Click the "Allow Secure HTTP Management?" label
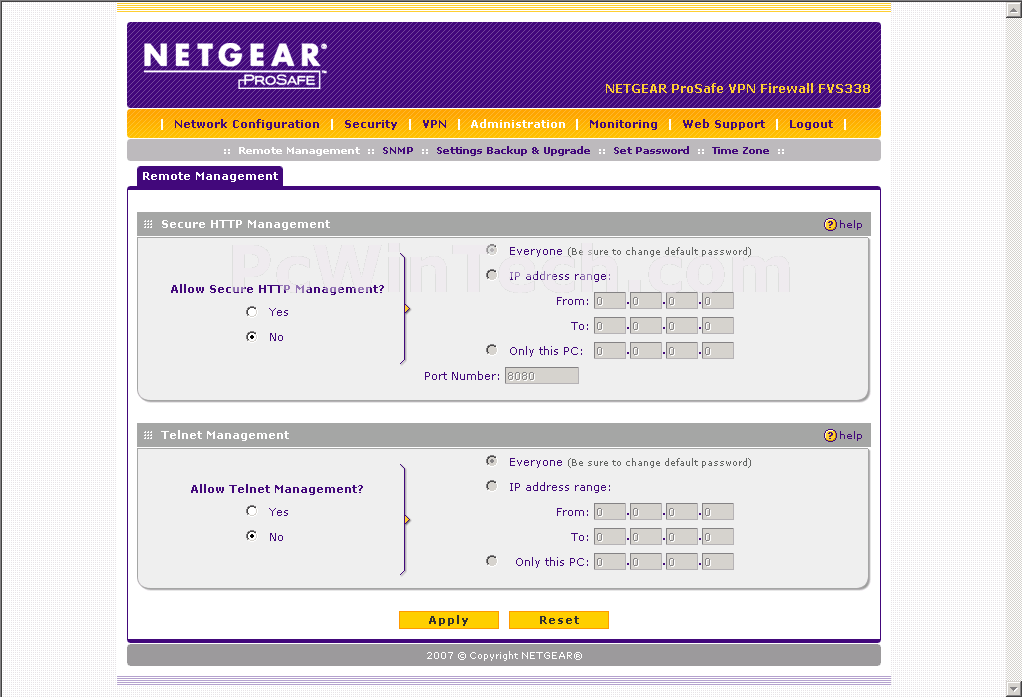Image resolution: width=1022 pixels, height=697 pixels. point(277,289)
